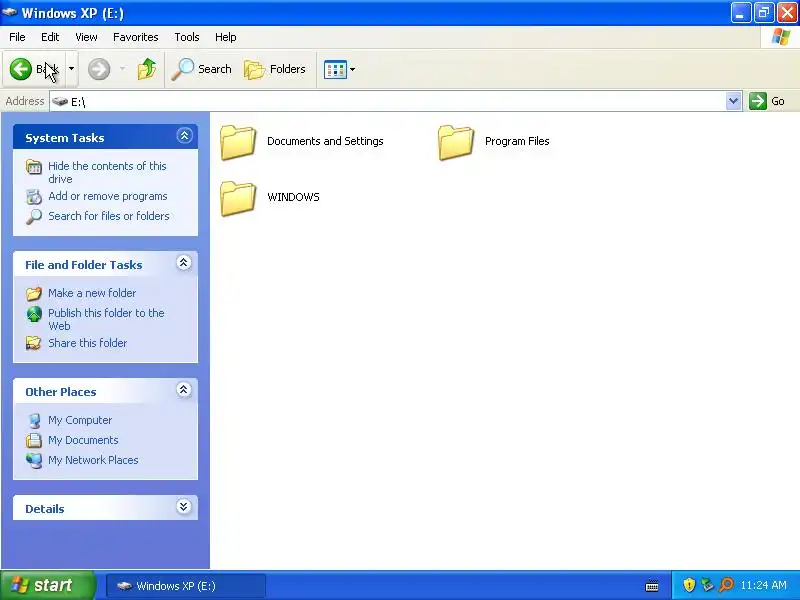Click the Share this folder hand icon
This screenshot has width=800, height=600.
click(x=34, y=343)
